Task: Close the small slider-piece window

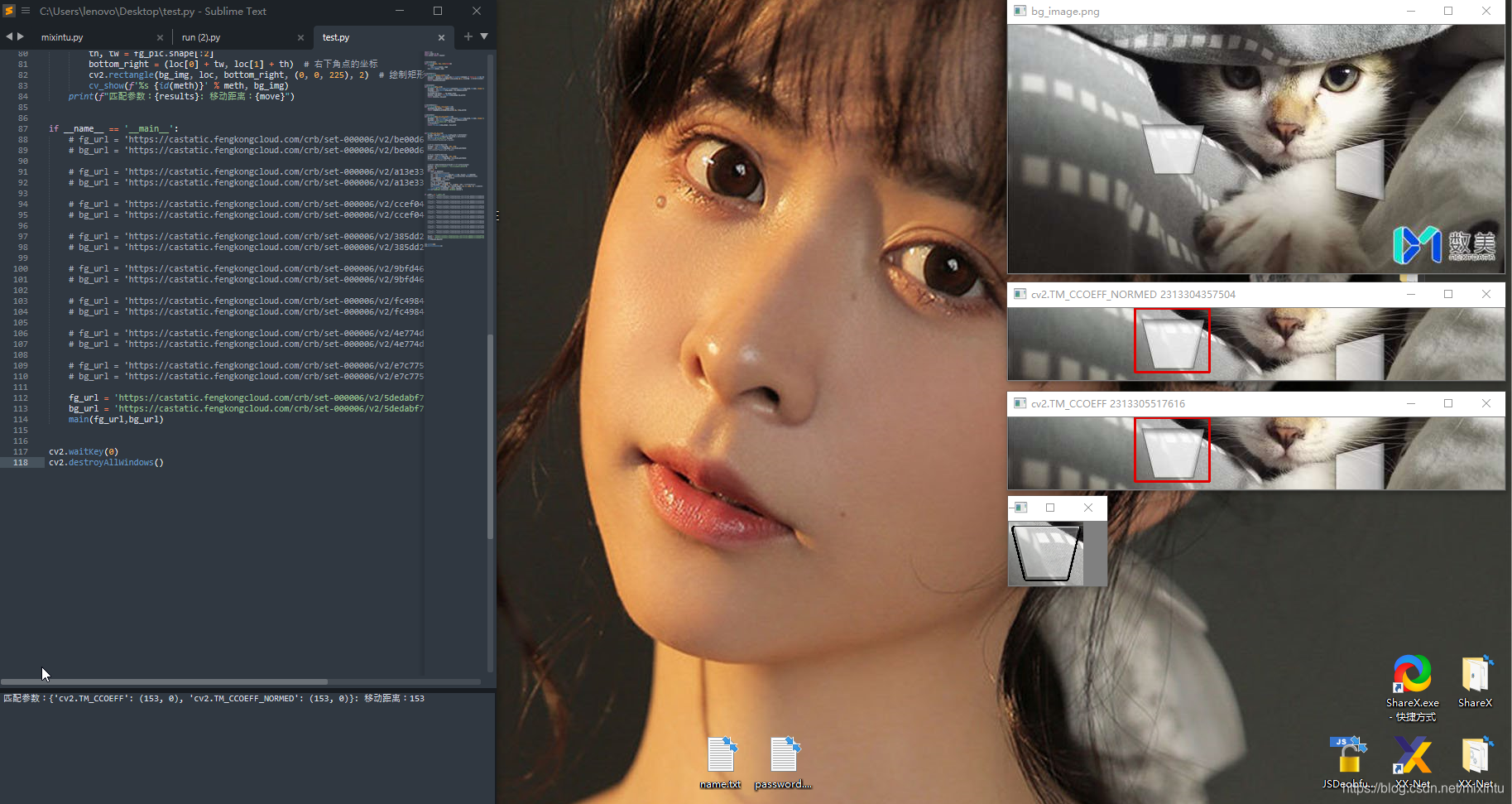Action: 1088,508
